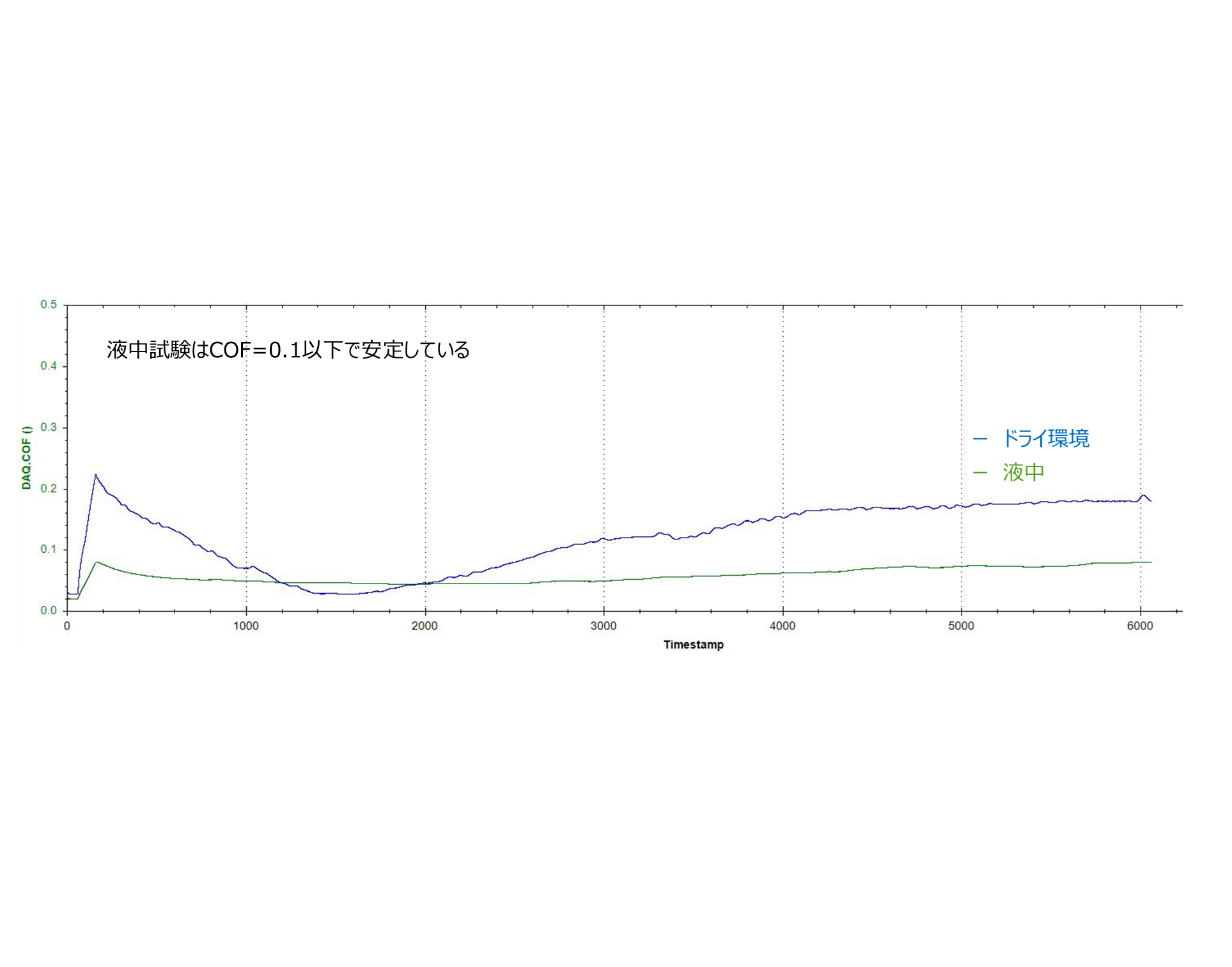Click the Timestamp axis title

[x=694, y=645]
